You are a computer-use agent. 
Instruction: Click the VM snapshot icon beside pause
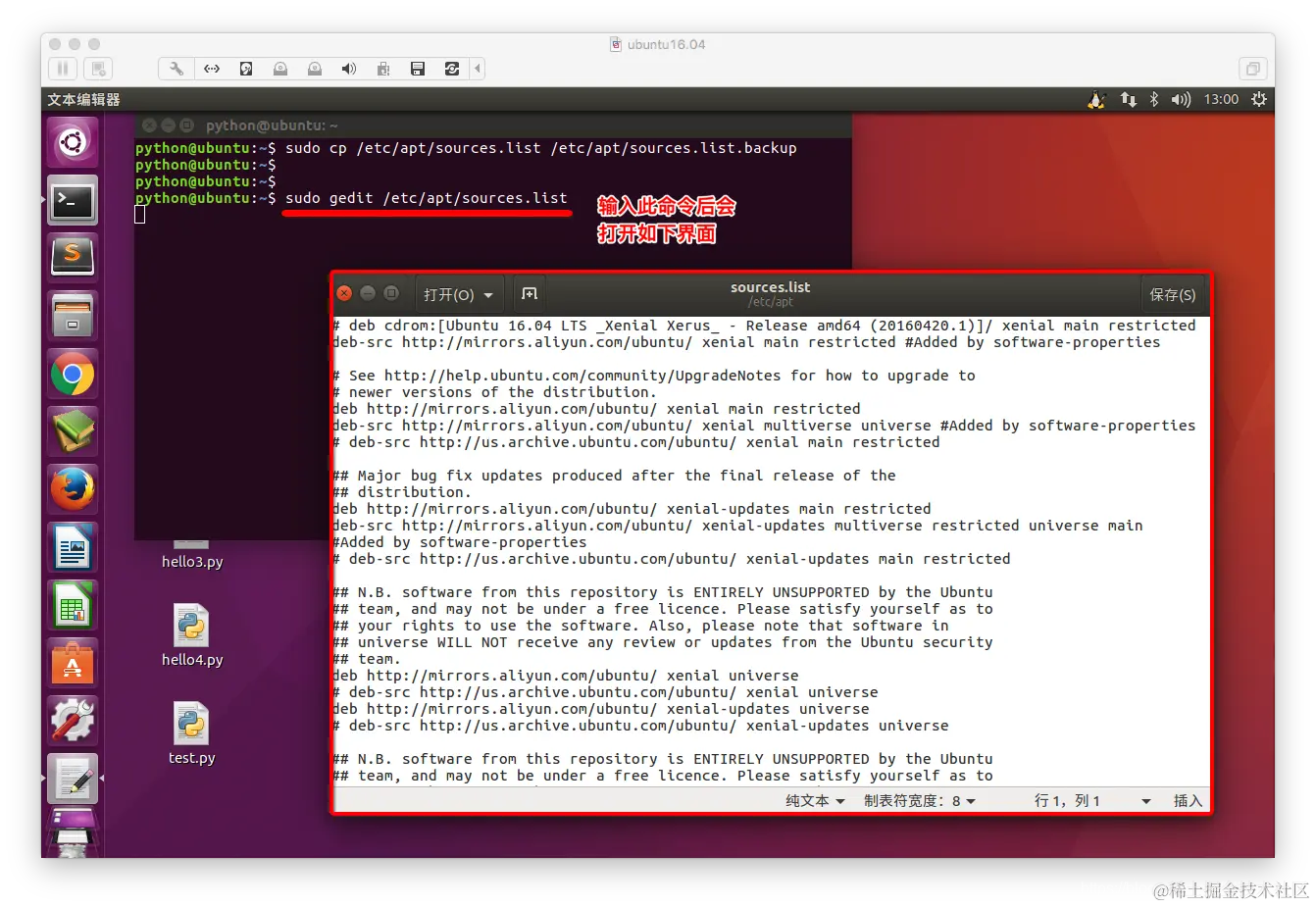coord(97,69)
